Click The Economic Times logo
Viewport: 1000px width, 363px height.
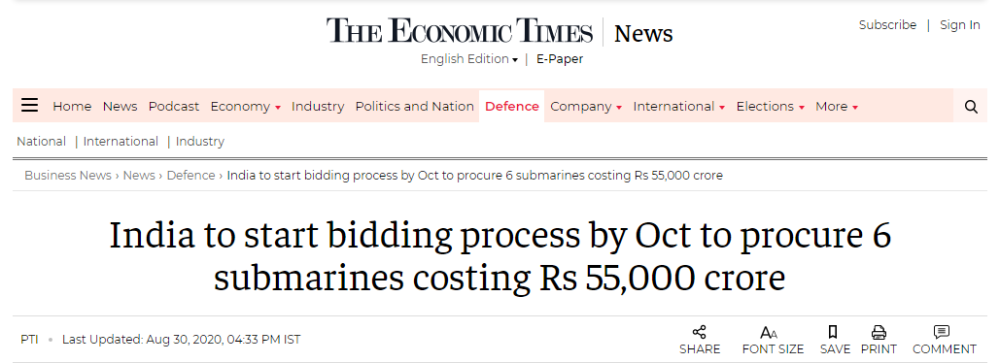click(x=460, y=31)
